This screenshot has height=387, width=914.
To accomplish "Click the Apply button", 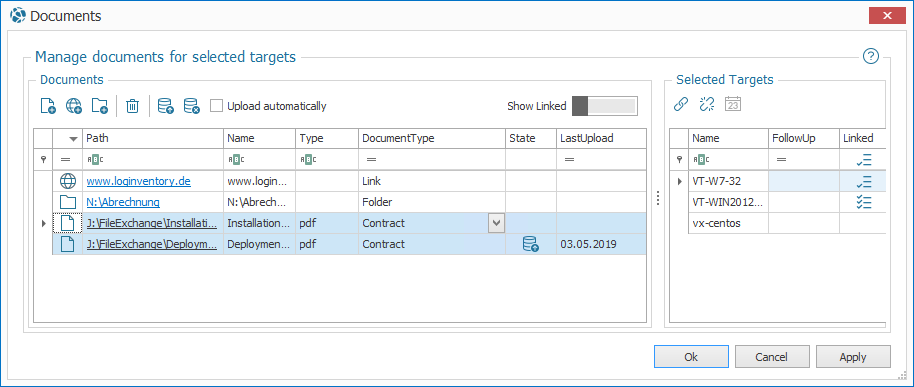I will (853, 357).
